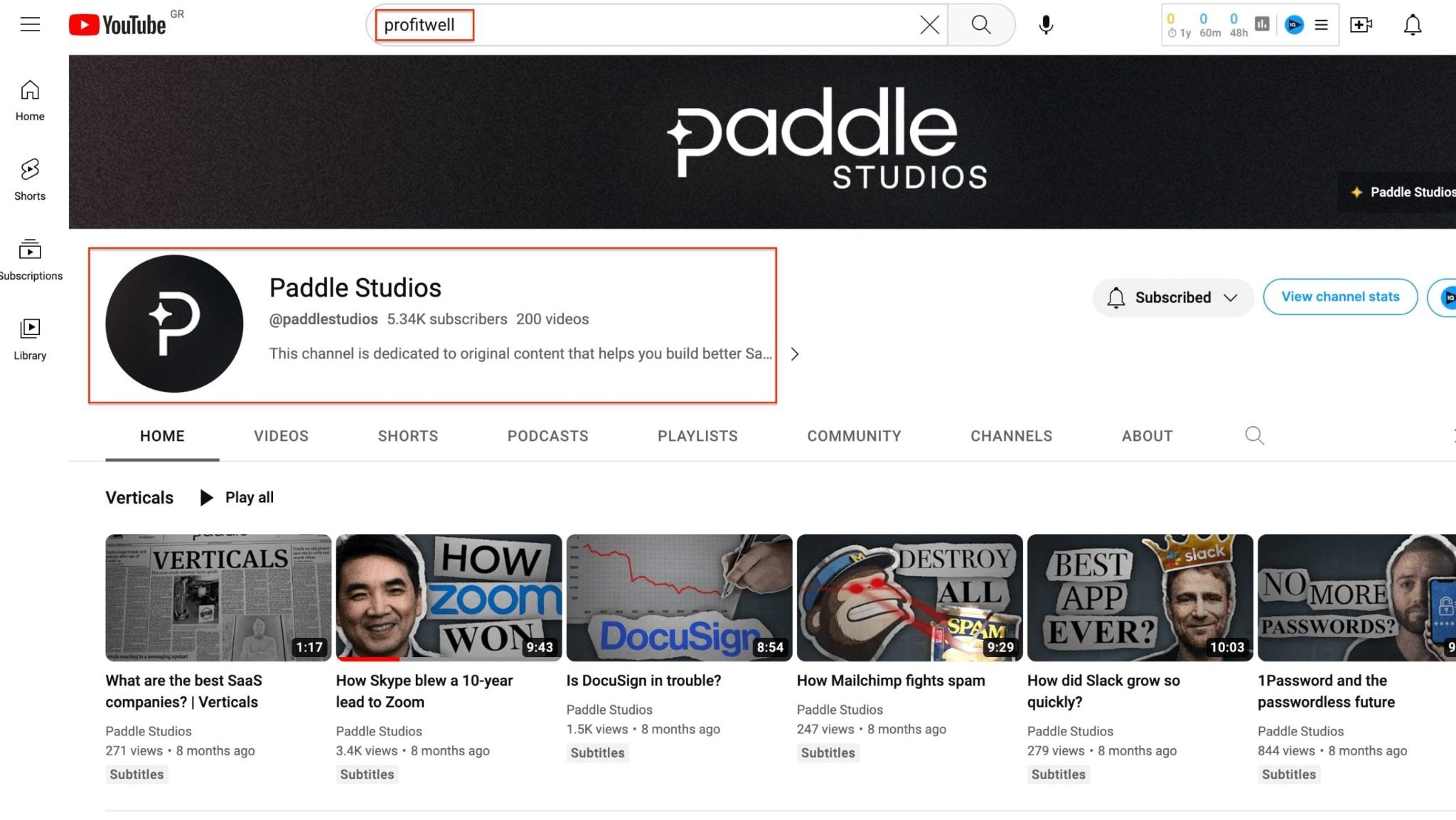The height and width of the screenshot is (820, 1456).
Task: Click the magnifier search button
Action: [x=981, y=25]
